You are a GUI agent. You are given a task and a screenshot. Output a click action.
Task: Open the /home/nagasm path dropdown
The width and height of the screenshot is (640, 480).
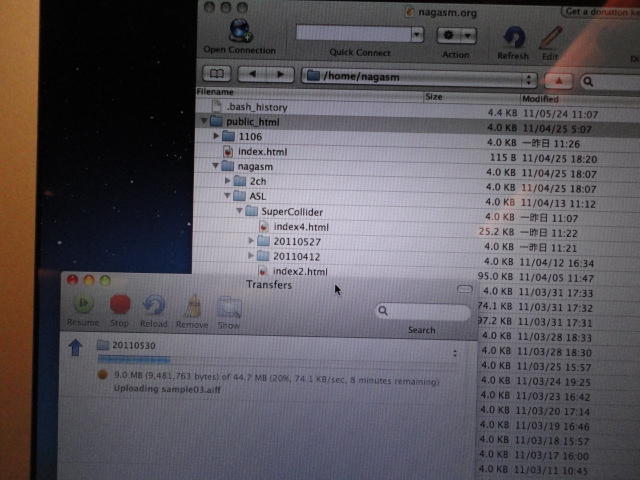pyautogui.click(x=419, y=77)
